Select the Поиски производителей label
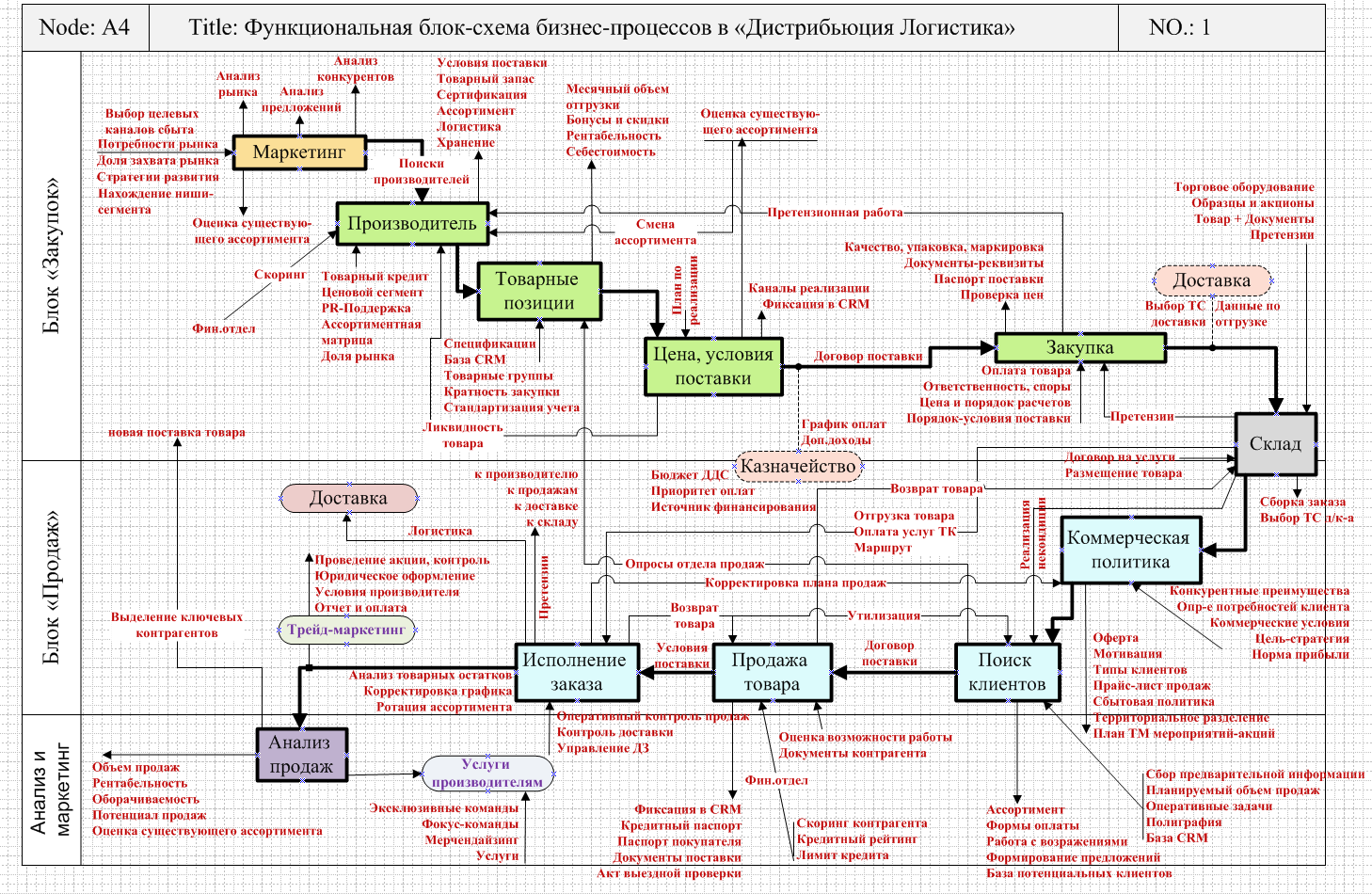The width and height of the screenshot is (1372, 894). (422, 171)
